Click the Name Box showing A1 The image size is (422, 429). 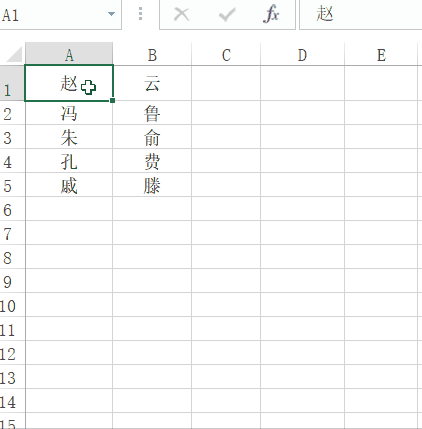[x=60, y=15]
